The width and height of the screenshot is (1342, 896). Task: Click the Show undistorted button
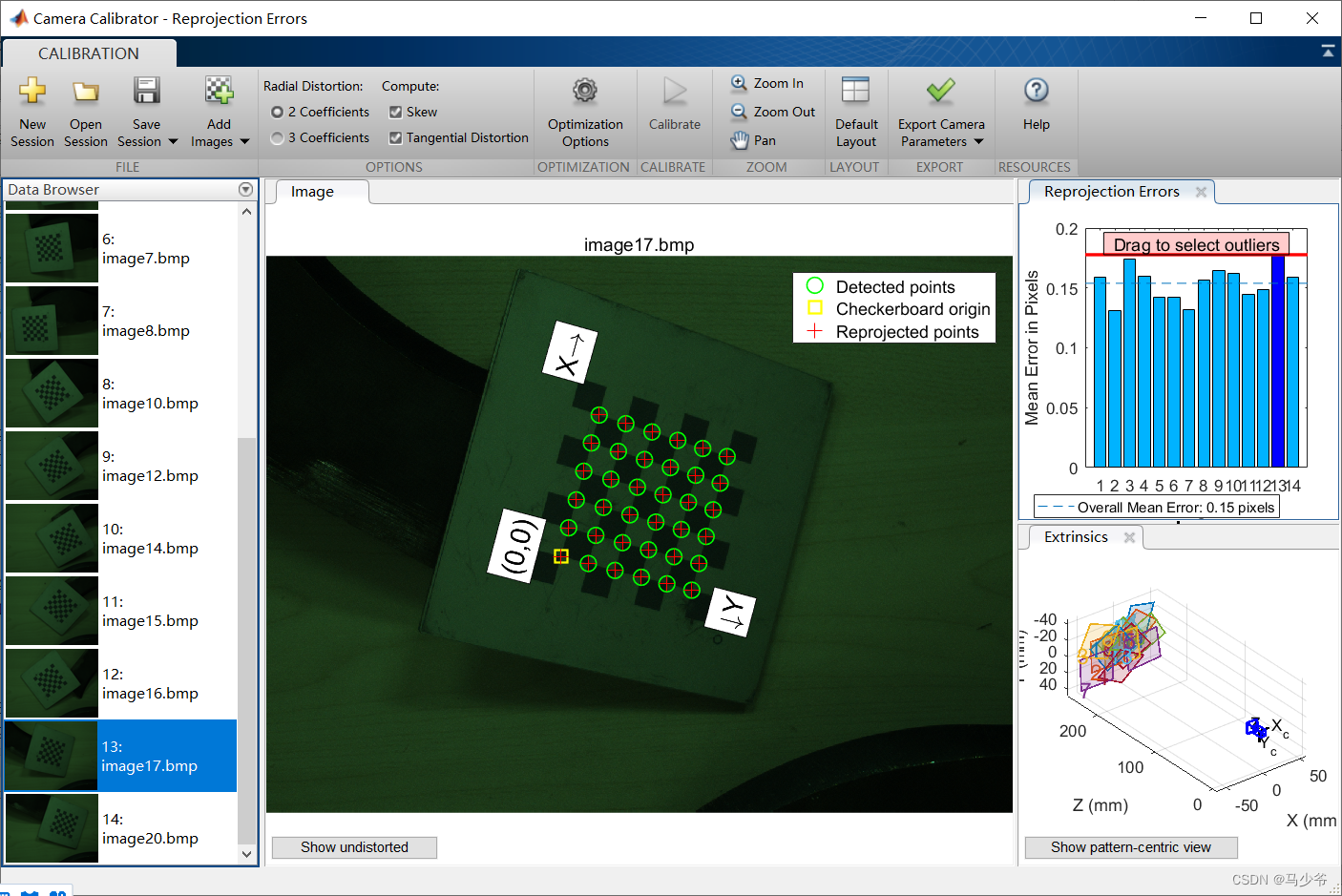(x=354, y=847)
